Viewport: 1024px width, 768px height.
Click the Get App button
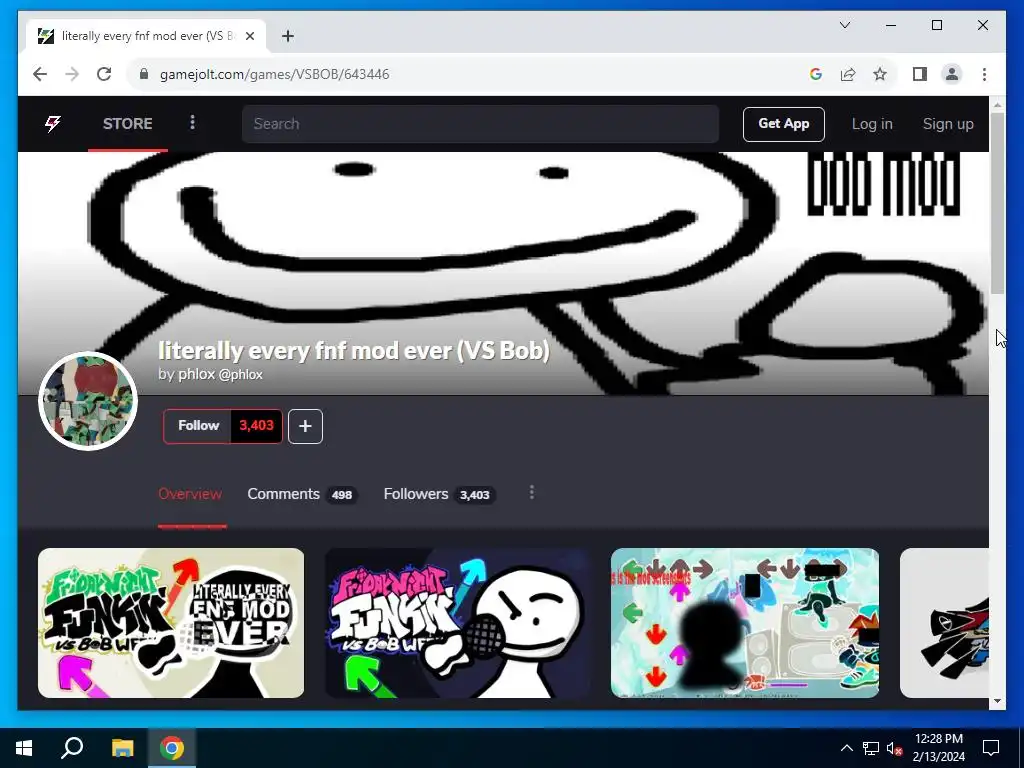click(x=784, y=124)
